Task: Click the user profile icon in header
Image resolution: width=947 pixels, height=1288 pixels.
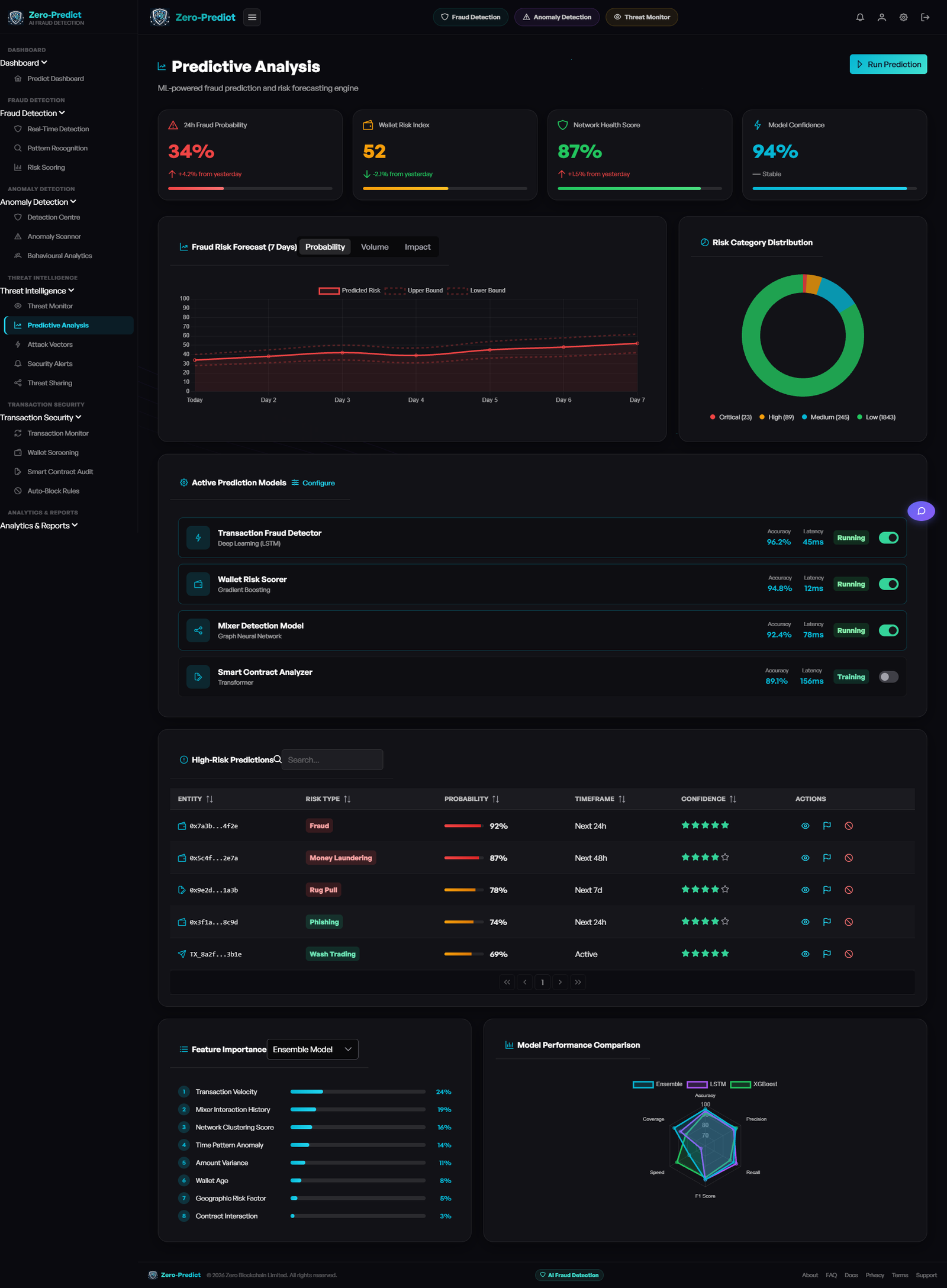Action: tap(881, 17)
